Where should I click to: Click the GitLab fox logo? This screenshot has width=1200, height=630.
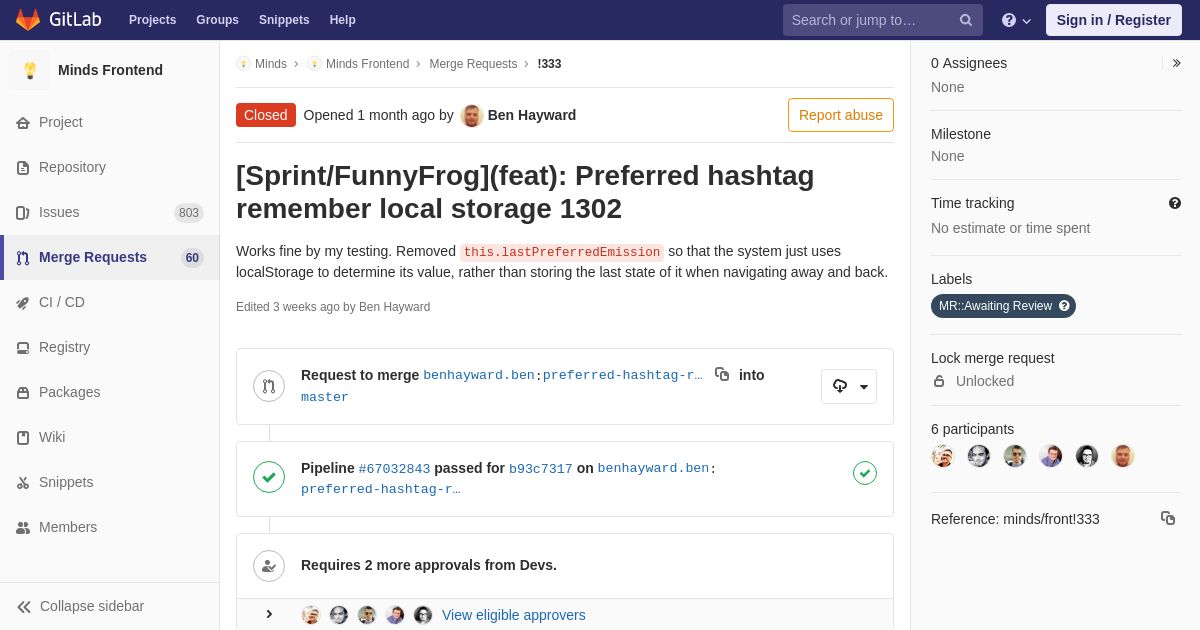(x=28, y=20)
